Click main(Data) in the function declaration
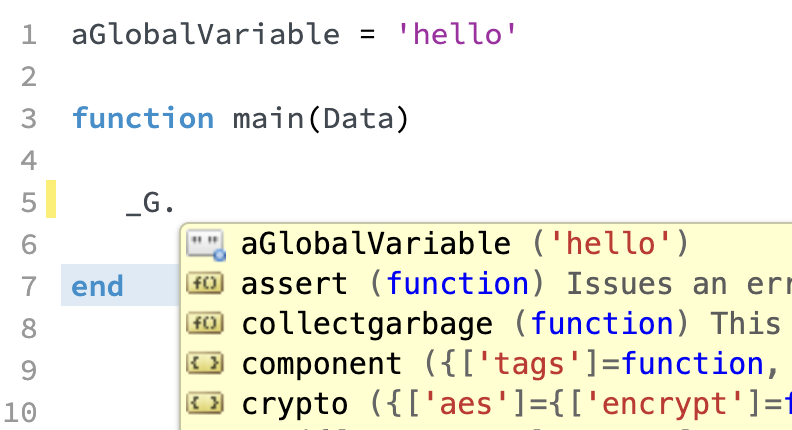The height and width of the screenshot is (430, 792). [320, 119]
